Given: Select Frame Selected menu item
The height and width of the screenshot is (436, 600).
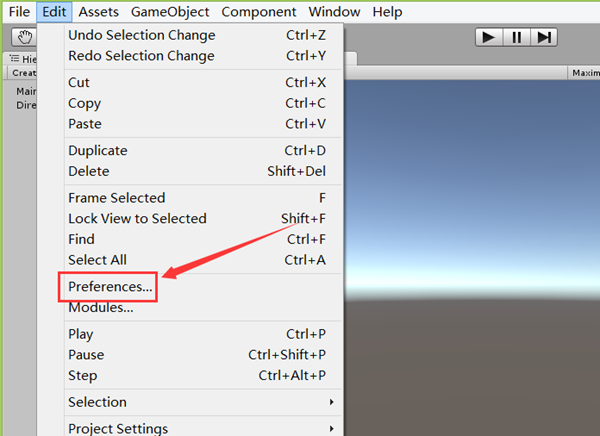Looking at the screenshot, I should click(x=116, y=198).
